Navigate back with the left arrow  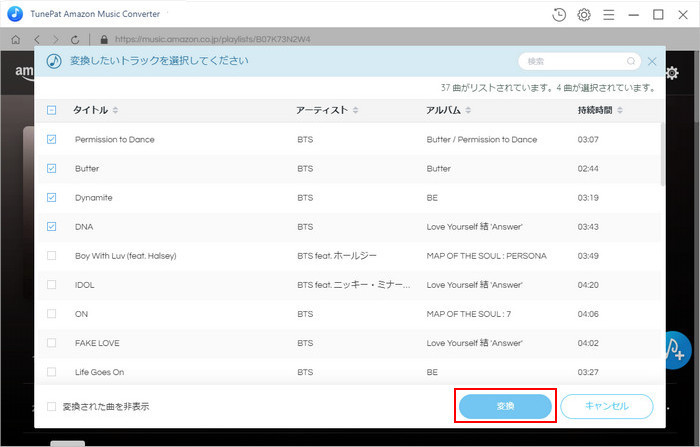(37, 40)
